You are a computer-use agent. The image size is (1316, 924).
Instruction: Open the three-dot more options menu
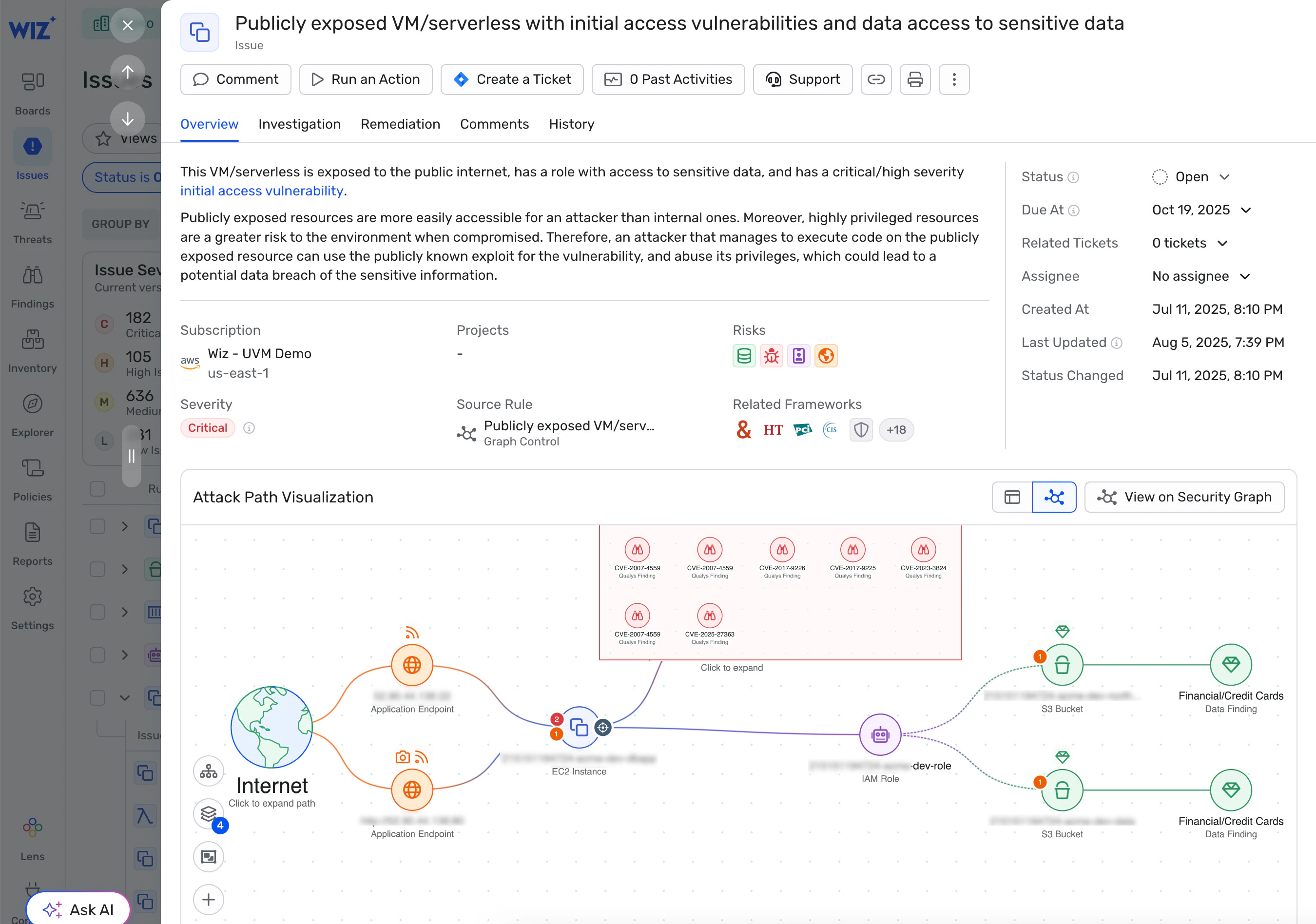pyautogui.click(x=954, y=79)
